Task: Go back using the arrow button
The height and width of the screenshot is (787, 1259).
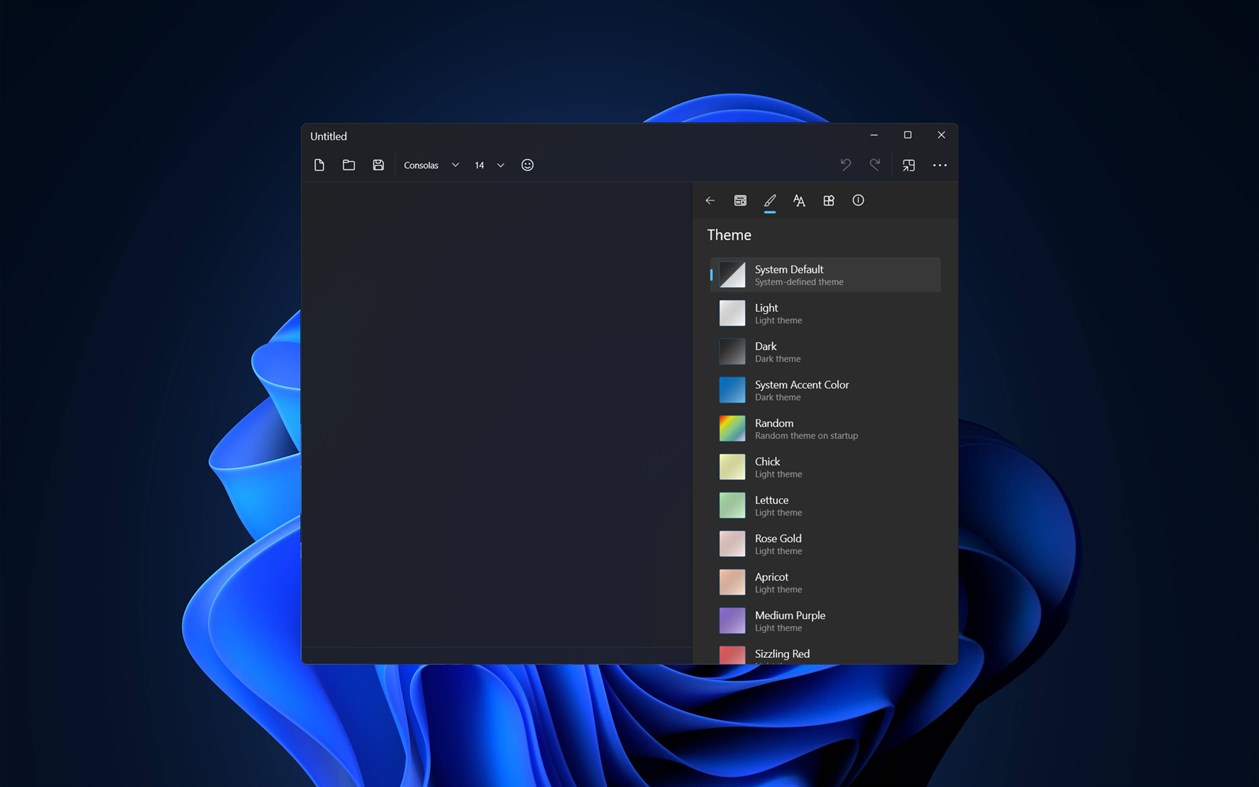Action: [x=710, y=200]
